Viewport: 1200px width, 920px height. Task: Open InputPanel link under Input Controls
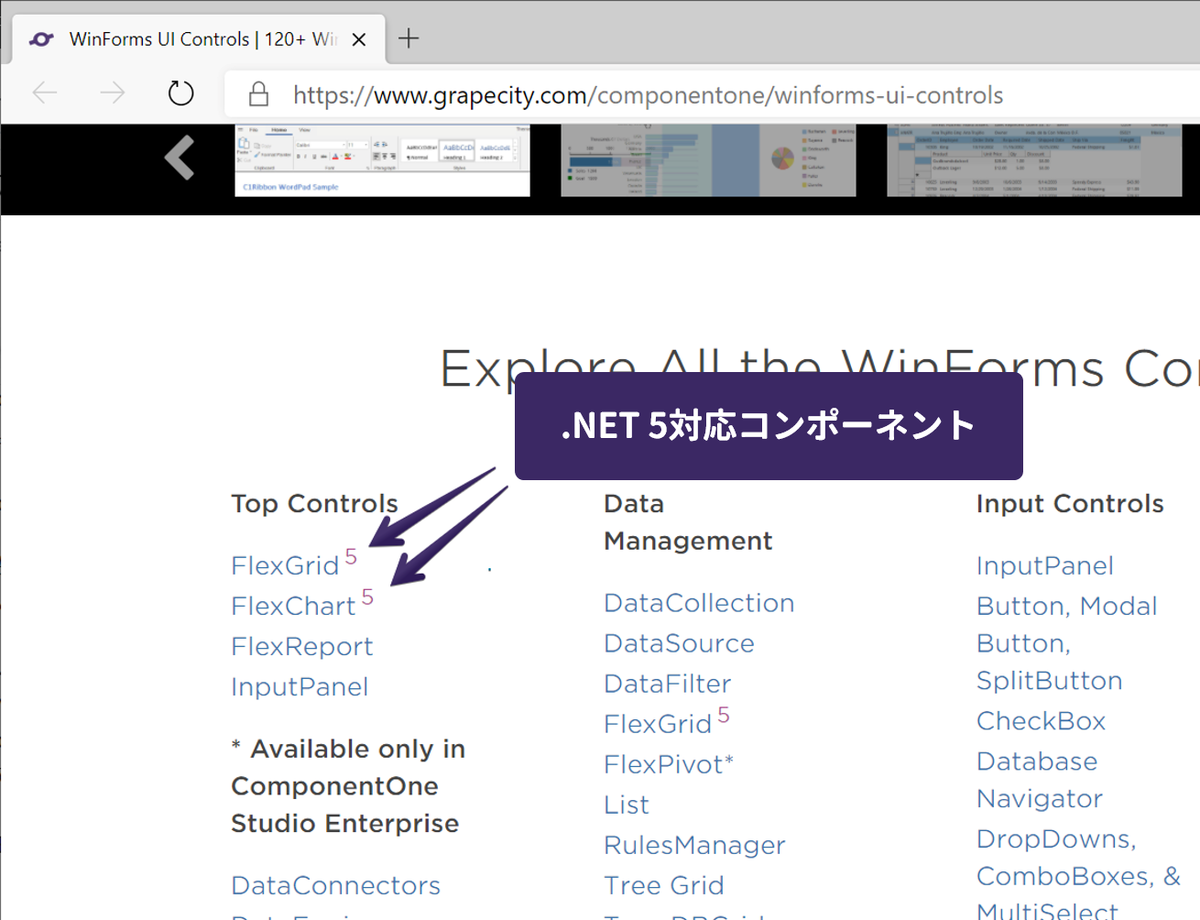coord(1045,566)
